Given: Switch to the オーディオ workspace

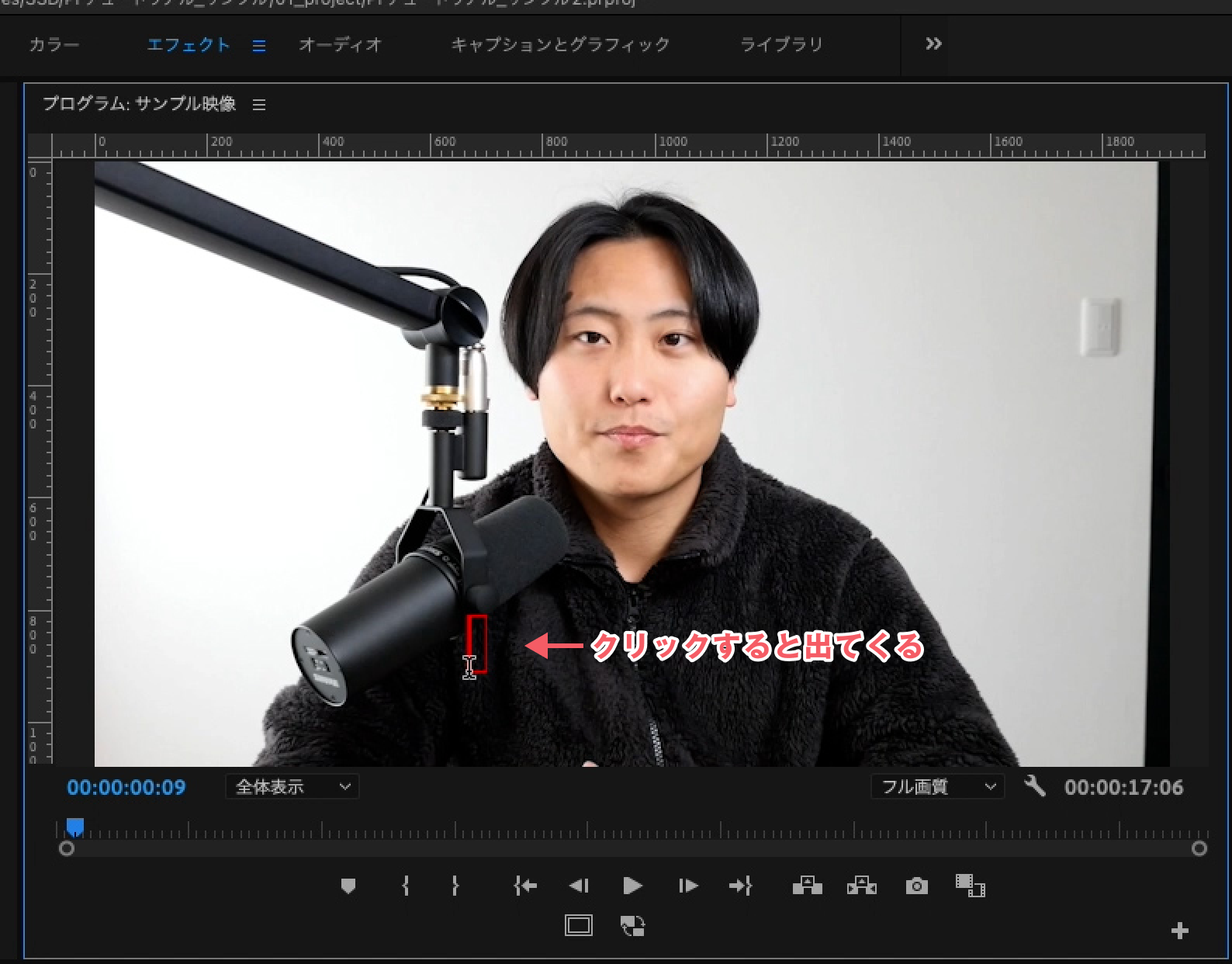Looking at the screenshot, I should (341, 45).
